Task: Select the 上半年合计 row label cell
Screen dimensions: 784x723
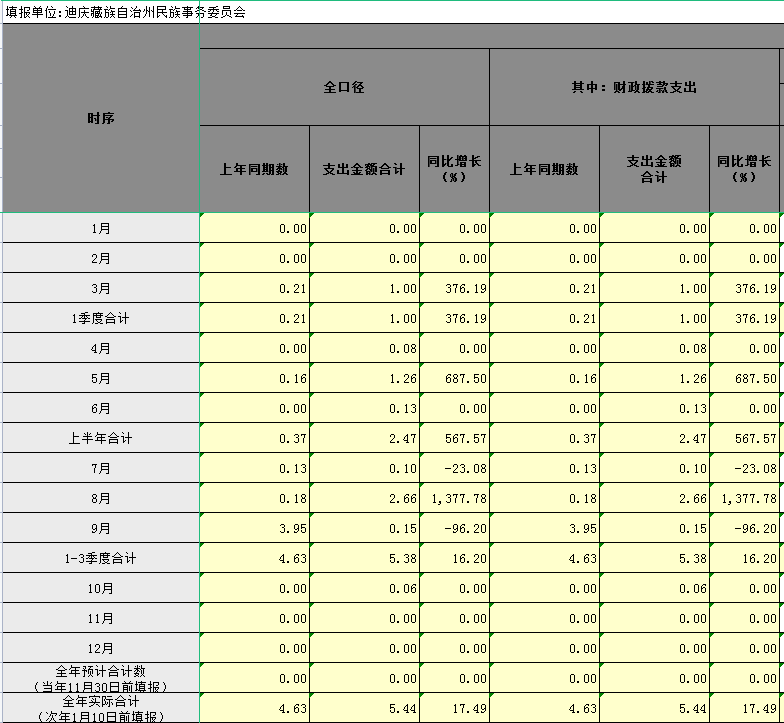Action: (100, 438)
